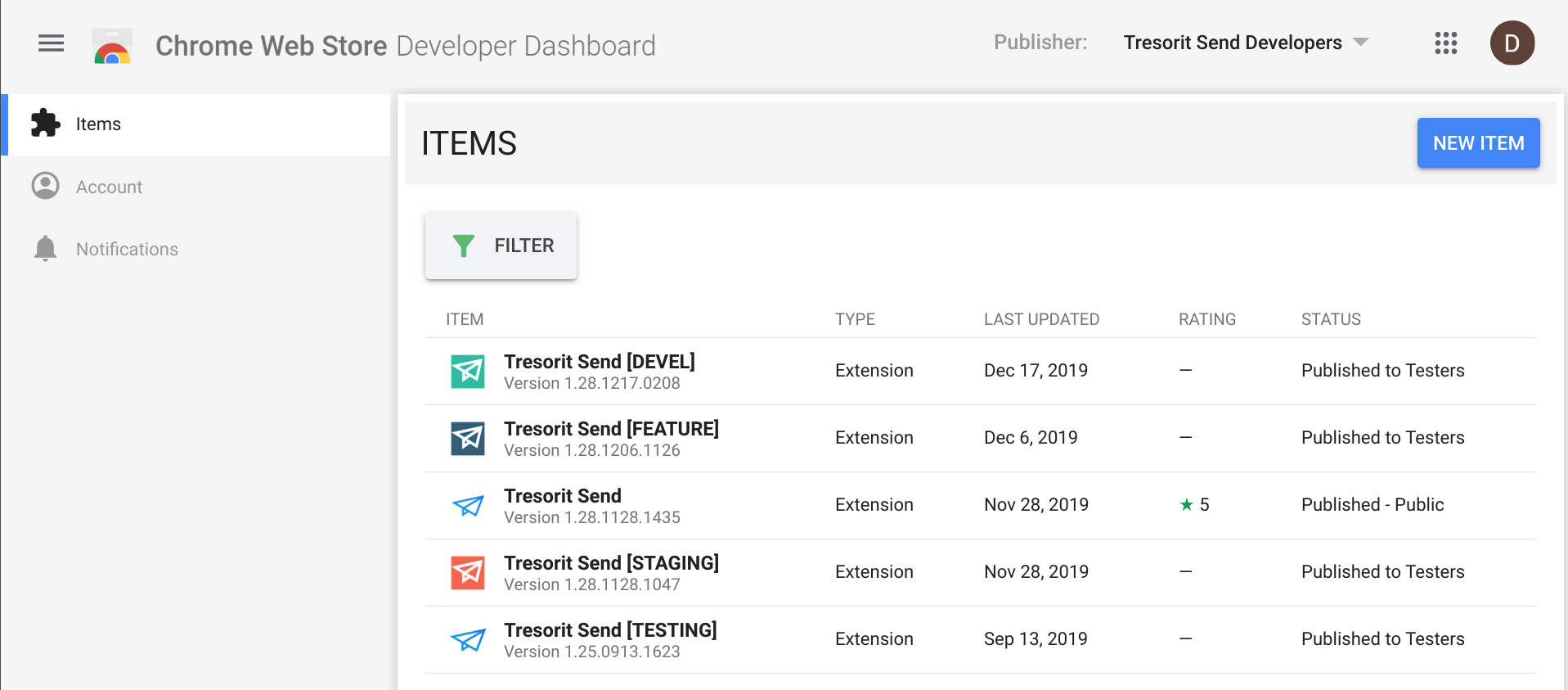Click the Tresorit Send public paper plane icon
The image size is (1568, 690).
click(468, 506)
